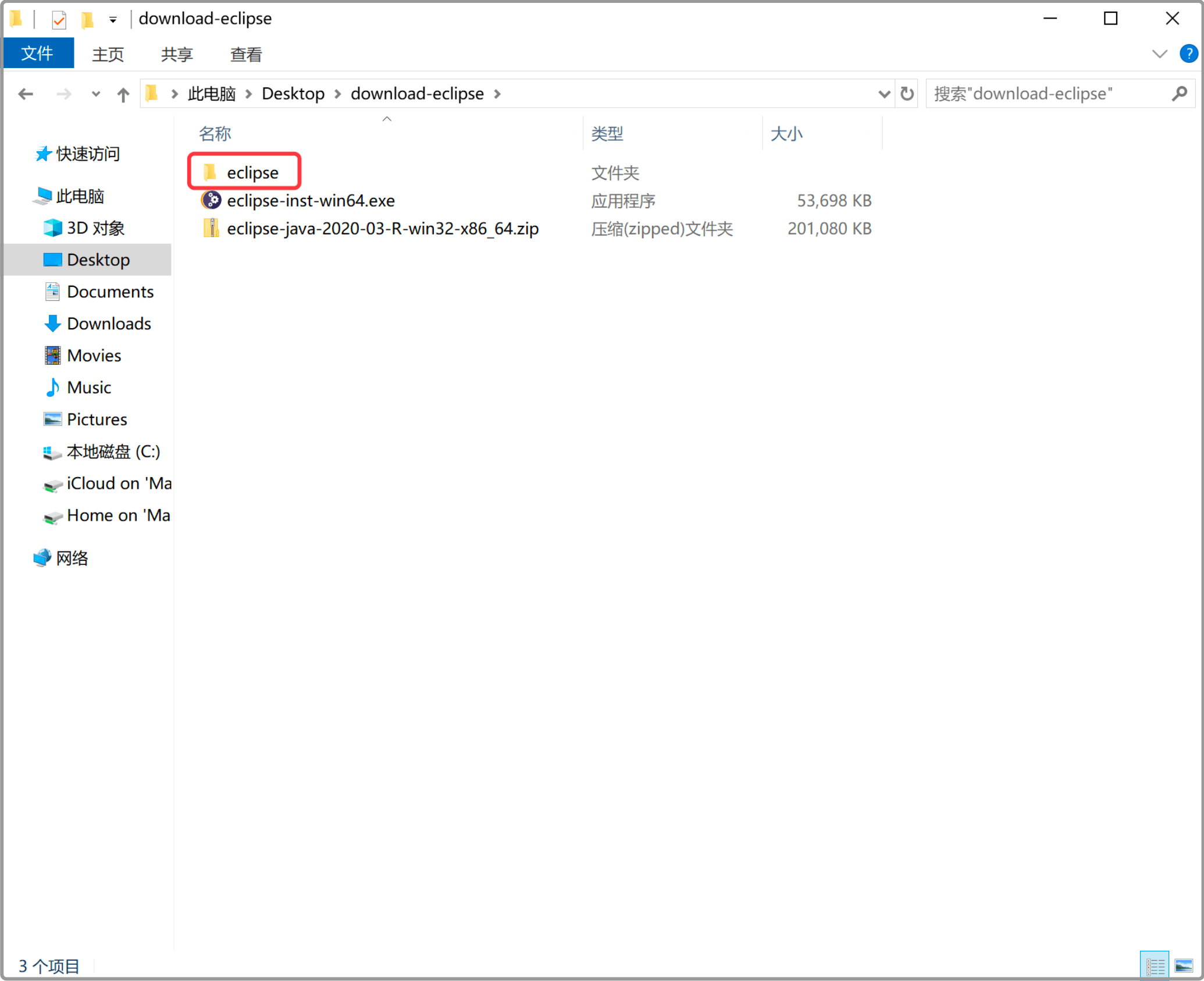Viewport: 1204px width, 981px height.
Task: Go up one folder level
Action: pos(123,94)
